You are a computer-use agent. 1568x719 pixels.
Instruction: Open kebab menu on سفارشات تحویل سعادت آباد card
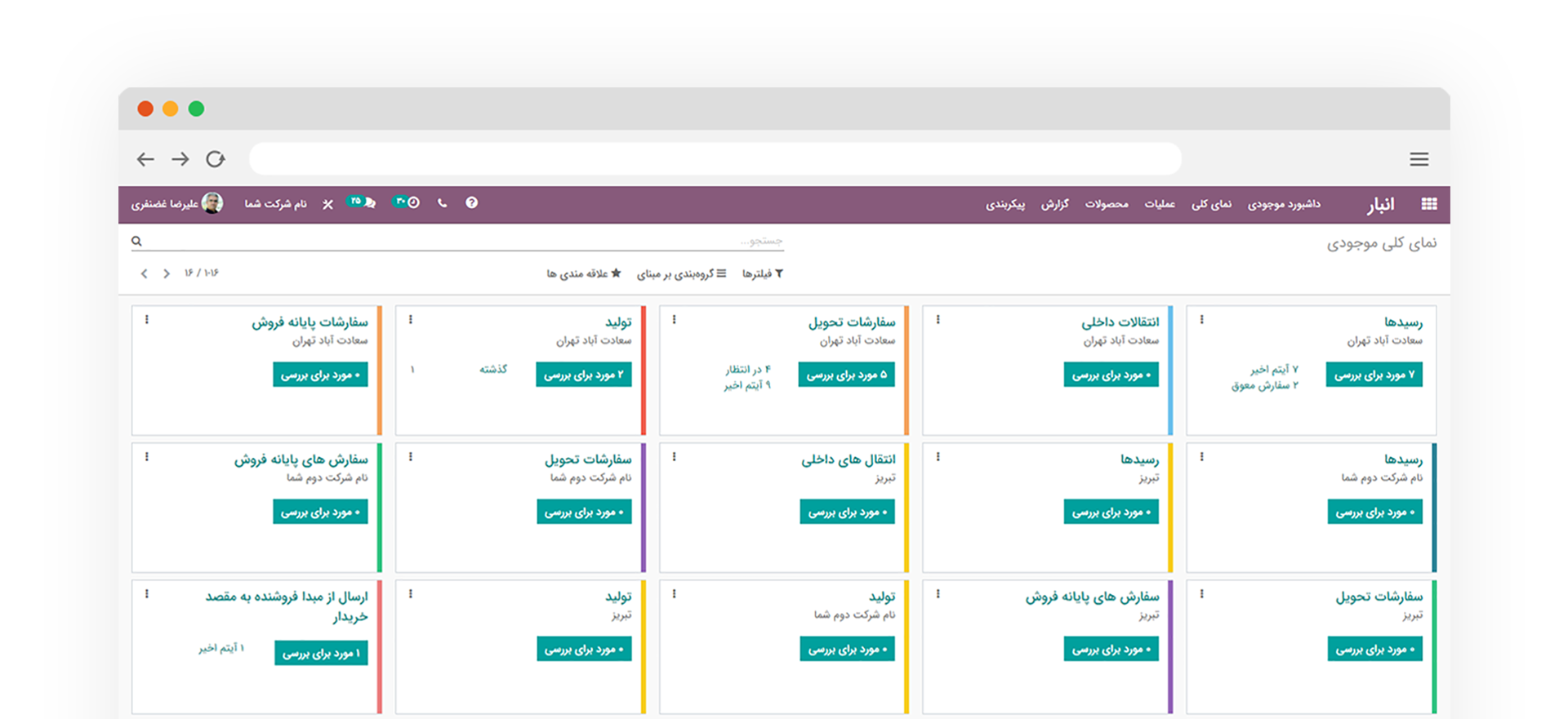674,320
